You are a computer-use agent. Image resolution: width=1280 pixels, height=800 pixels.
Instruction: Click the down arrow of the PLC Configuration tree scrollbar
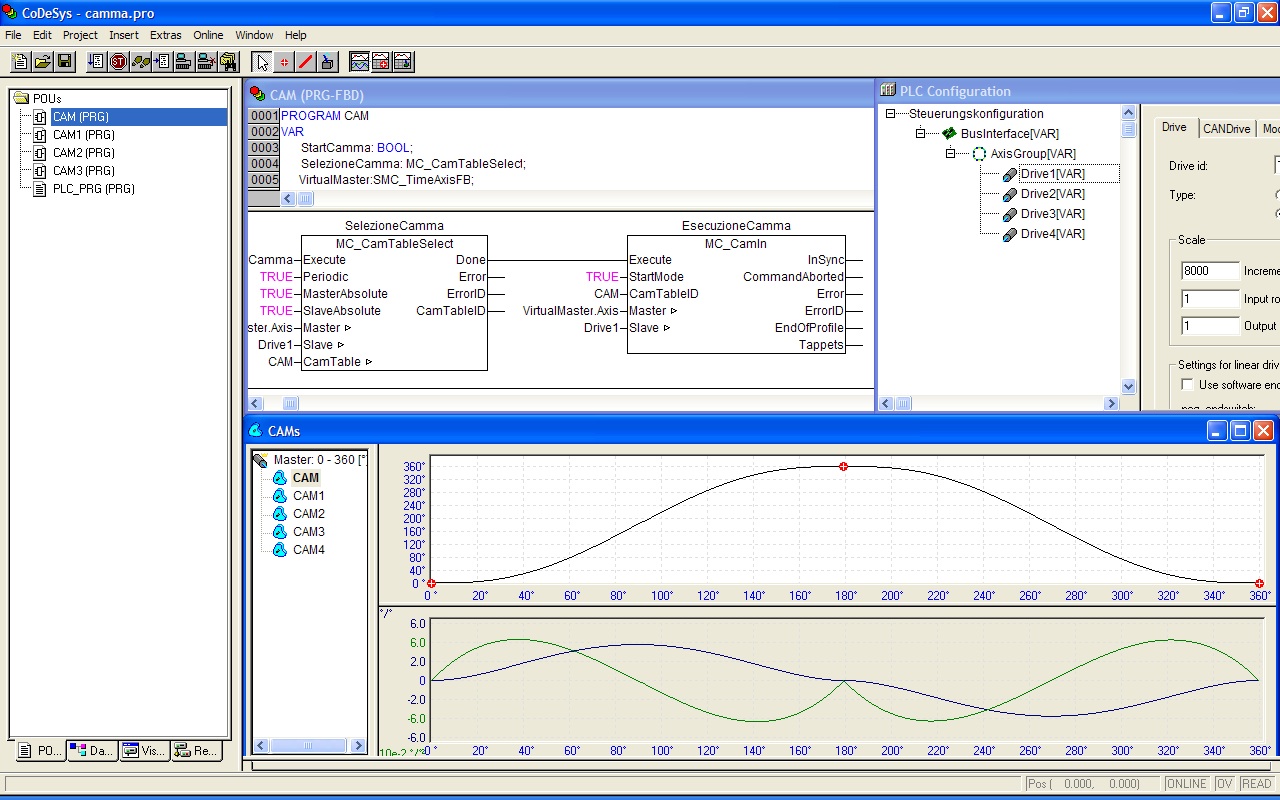[1129, 387]
